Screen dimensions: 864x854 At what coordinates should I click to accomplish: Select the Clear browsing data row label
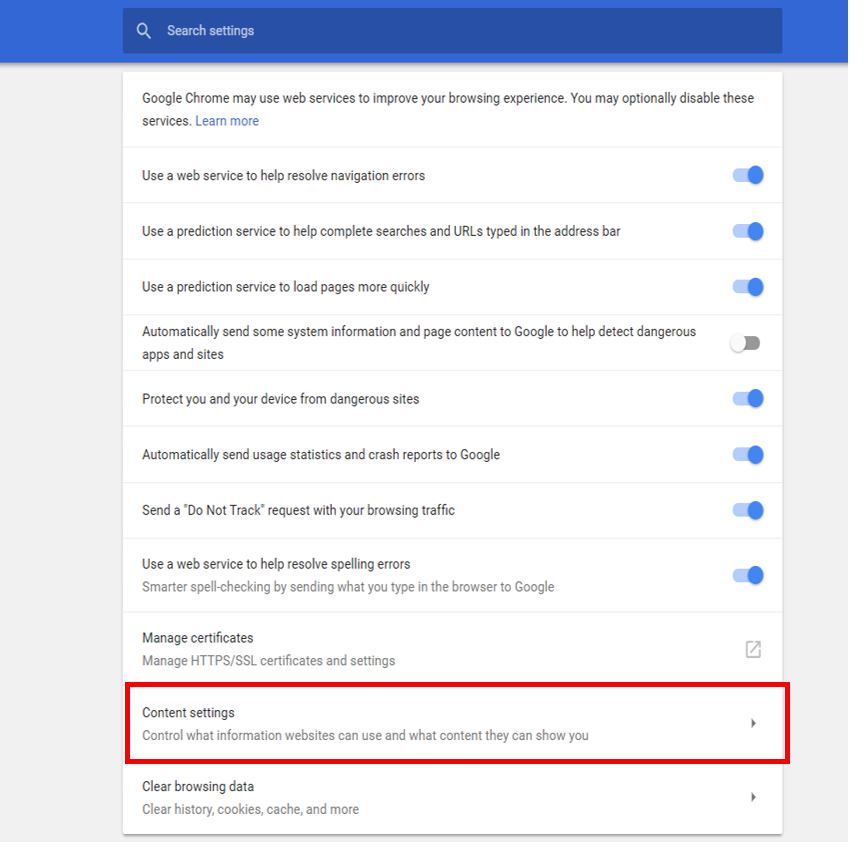[198, 787]
